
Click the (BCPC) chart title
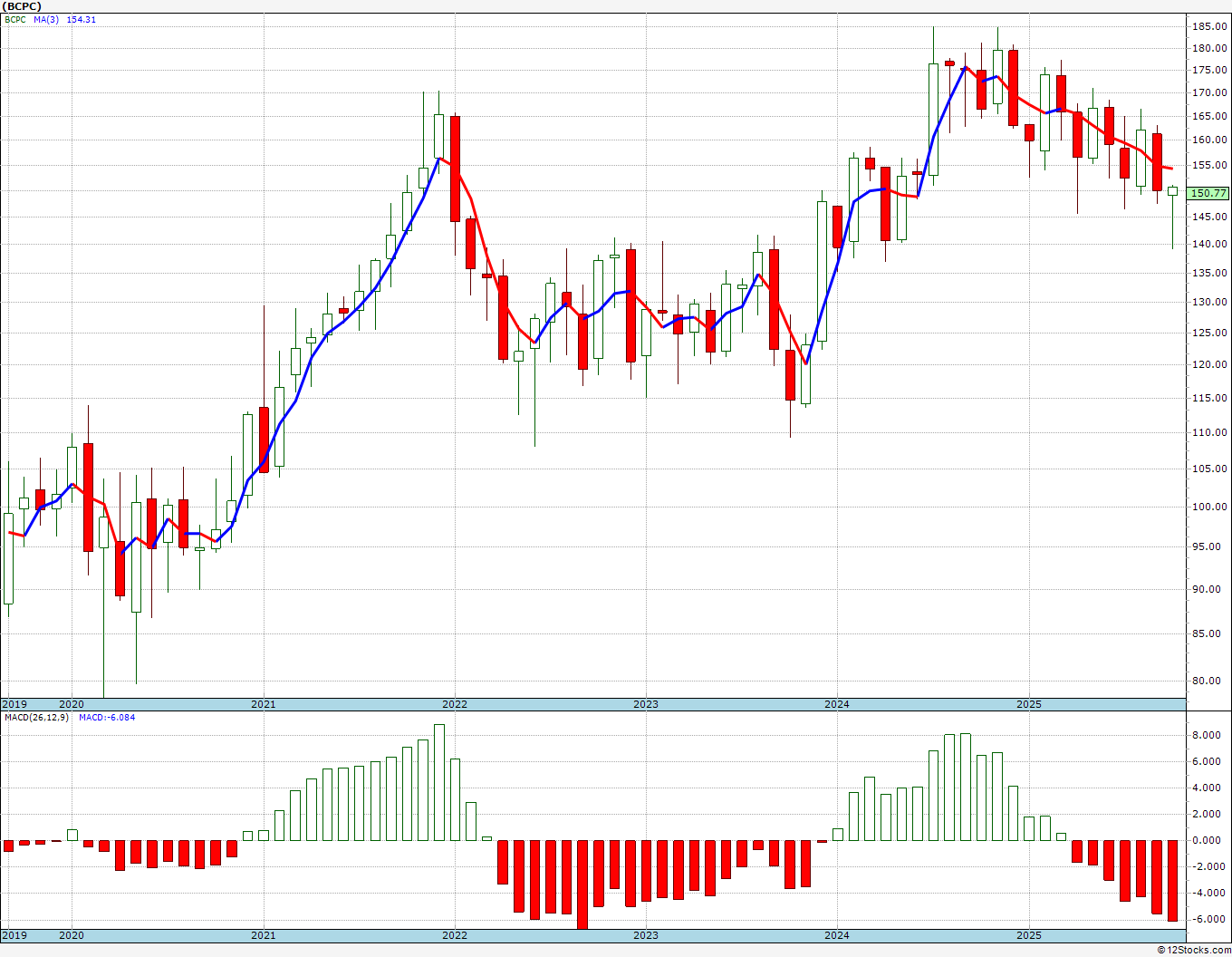(x=22, y=6)
